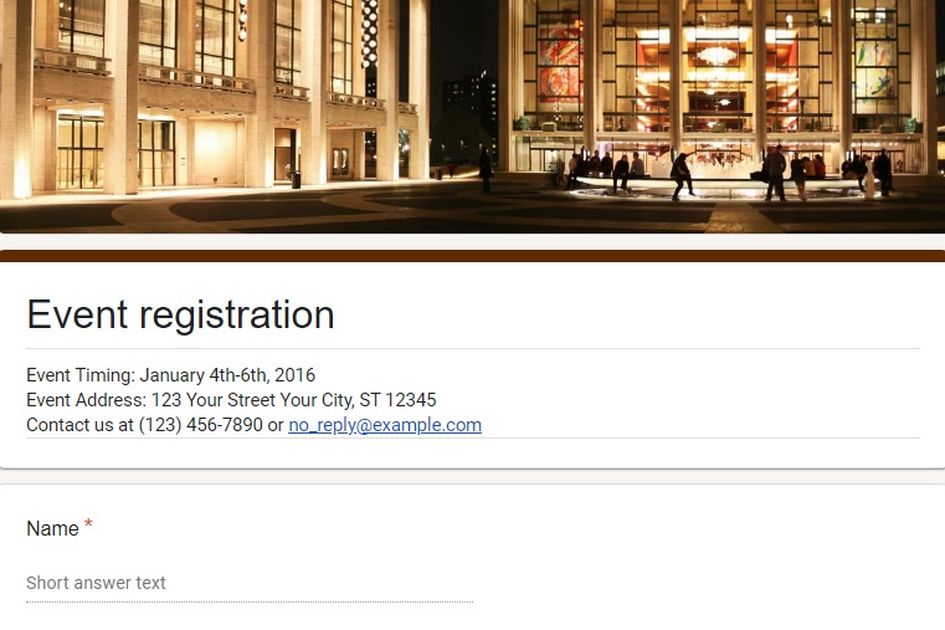Click the date January 4th-6th, 2016

click(x=227, y=375)
